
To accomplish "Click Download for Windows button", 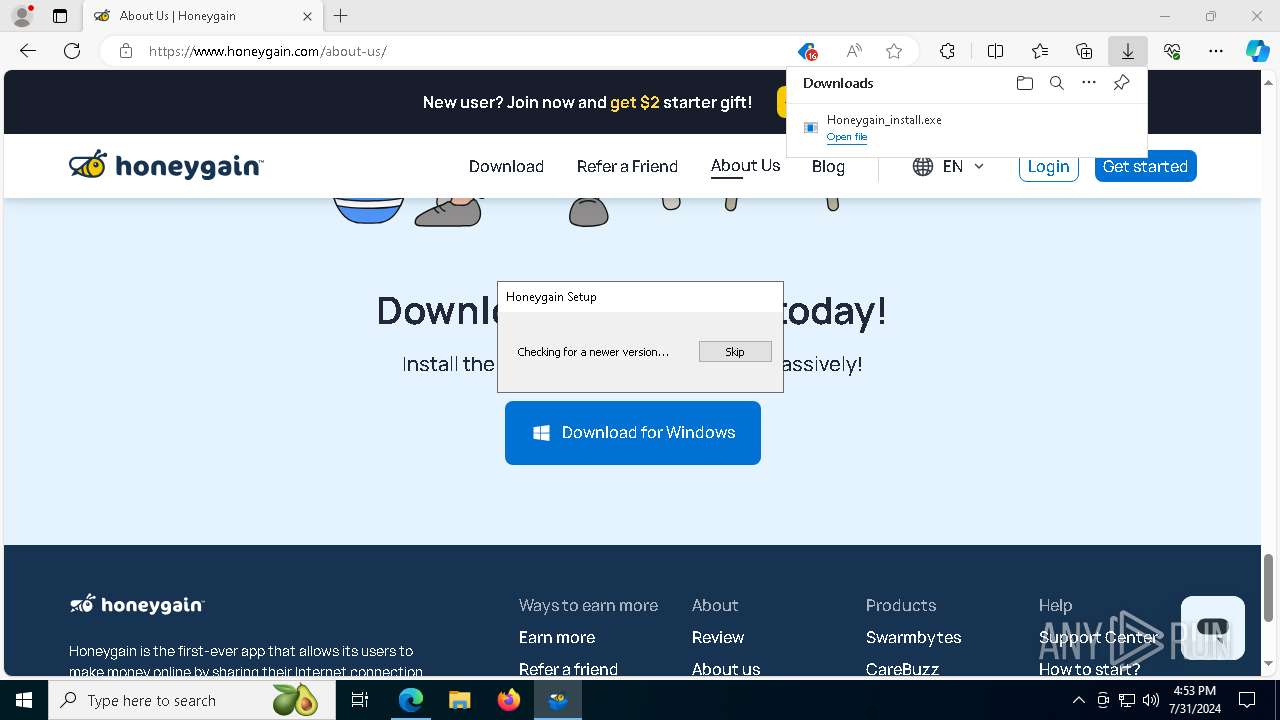I will [633, 433].
